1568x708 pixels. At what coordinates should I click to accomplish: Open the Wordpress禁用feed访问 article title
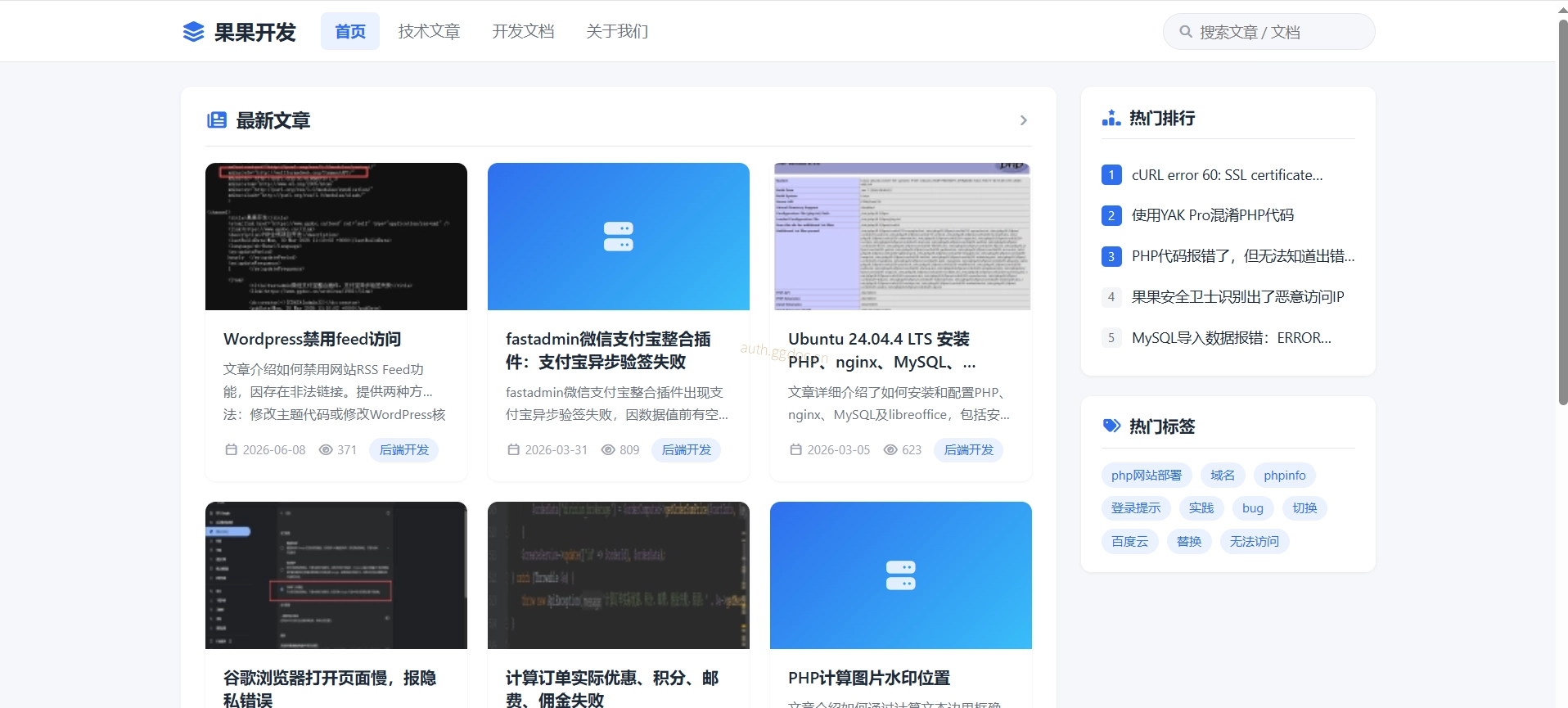313,339
